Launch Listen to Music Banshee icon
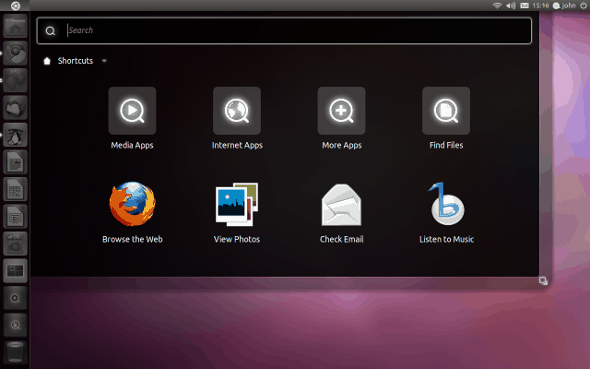The image size is (590, 369). click(446, 203)
